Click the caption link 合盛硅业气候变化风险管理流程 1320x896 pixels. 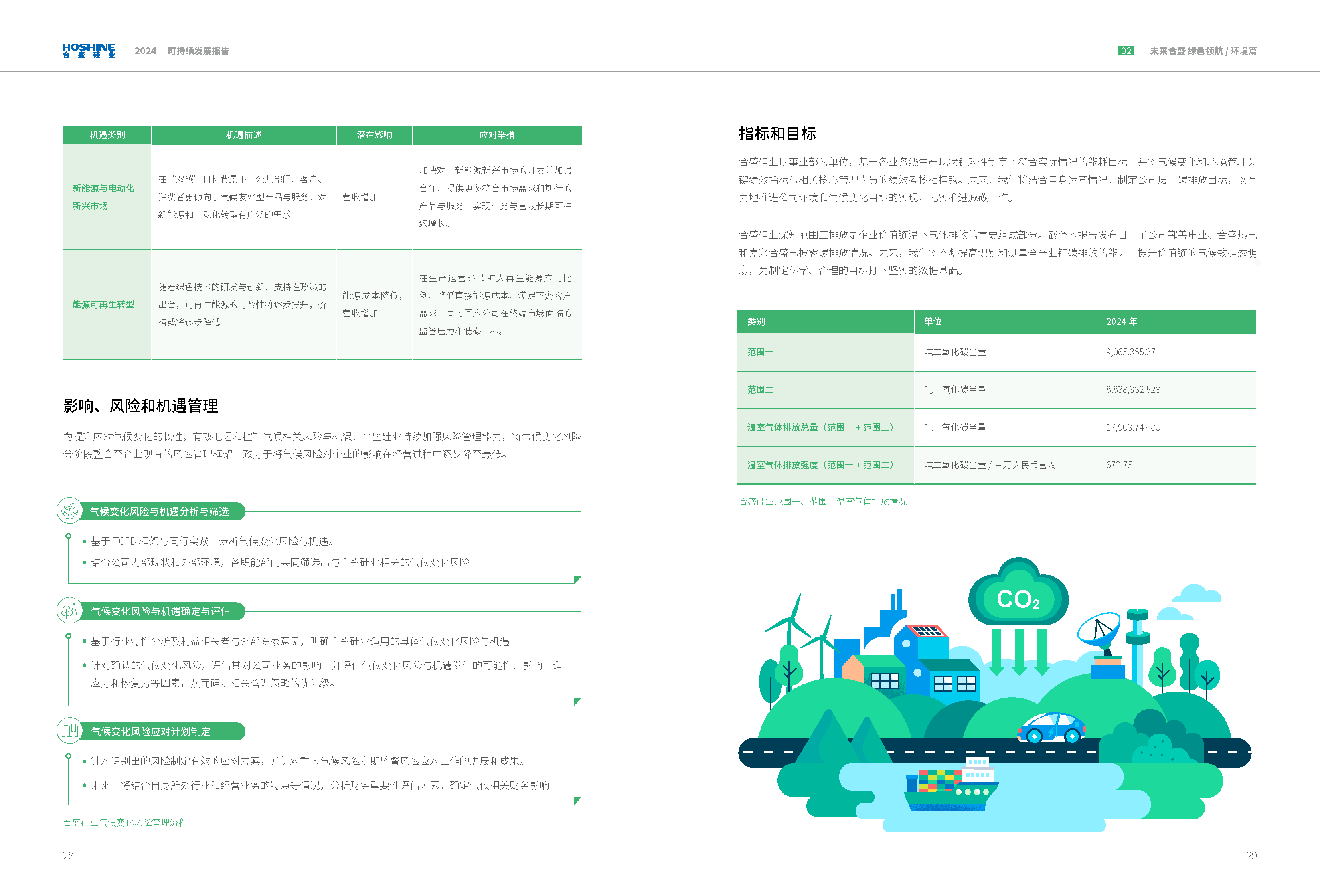coord(126,822)
